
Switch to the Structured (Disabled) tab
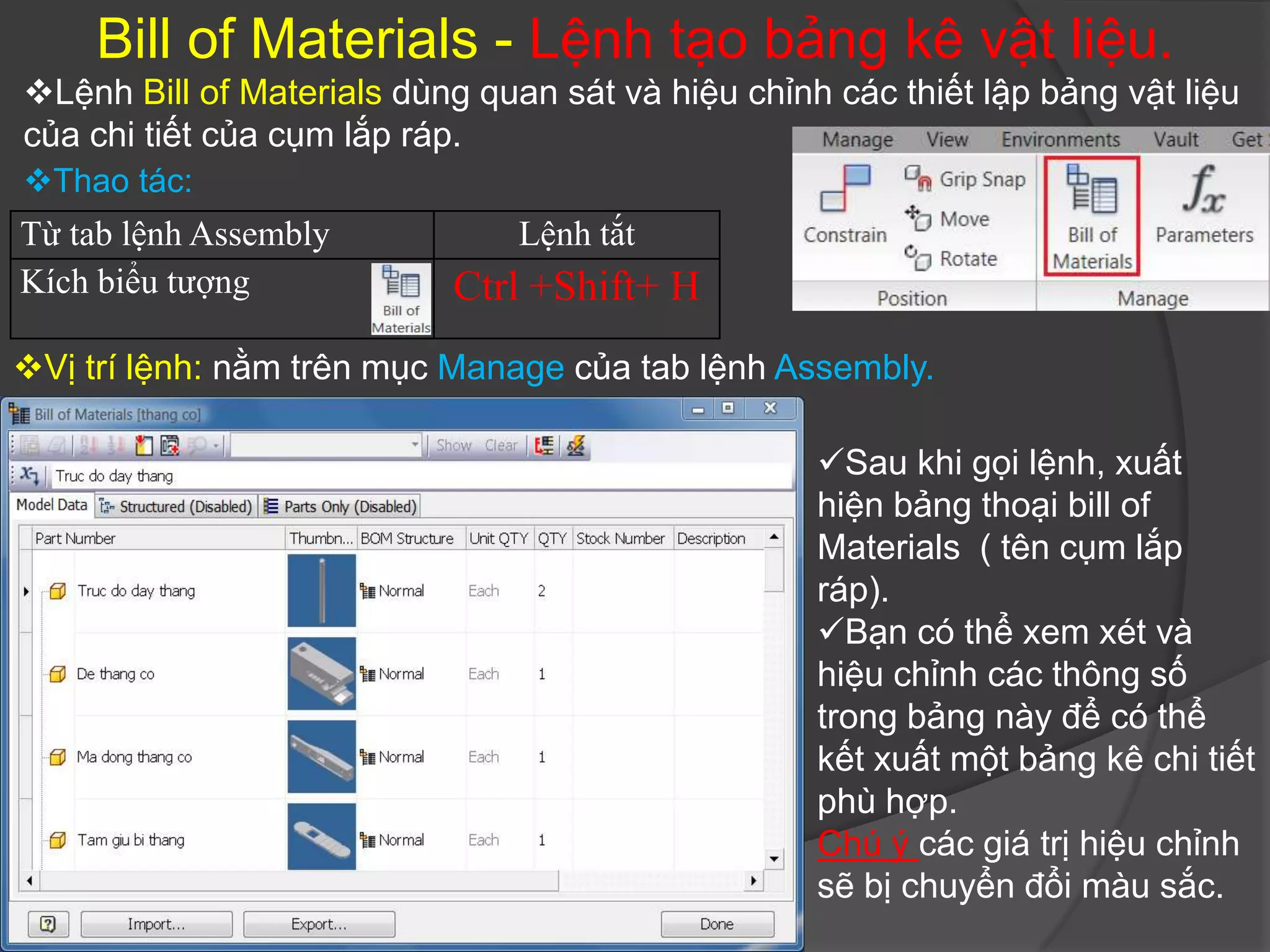[176, 506]
